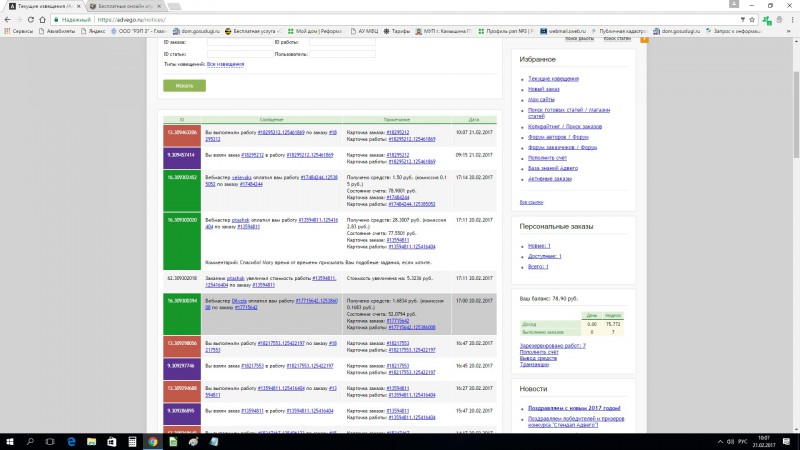Launch Microsoft Edge from the taskbar
Screen dimensions: 800x450
tap(71, 442)
